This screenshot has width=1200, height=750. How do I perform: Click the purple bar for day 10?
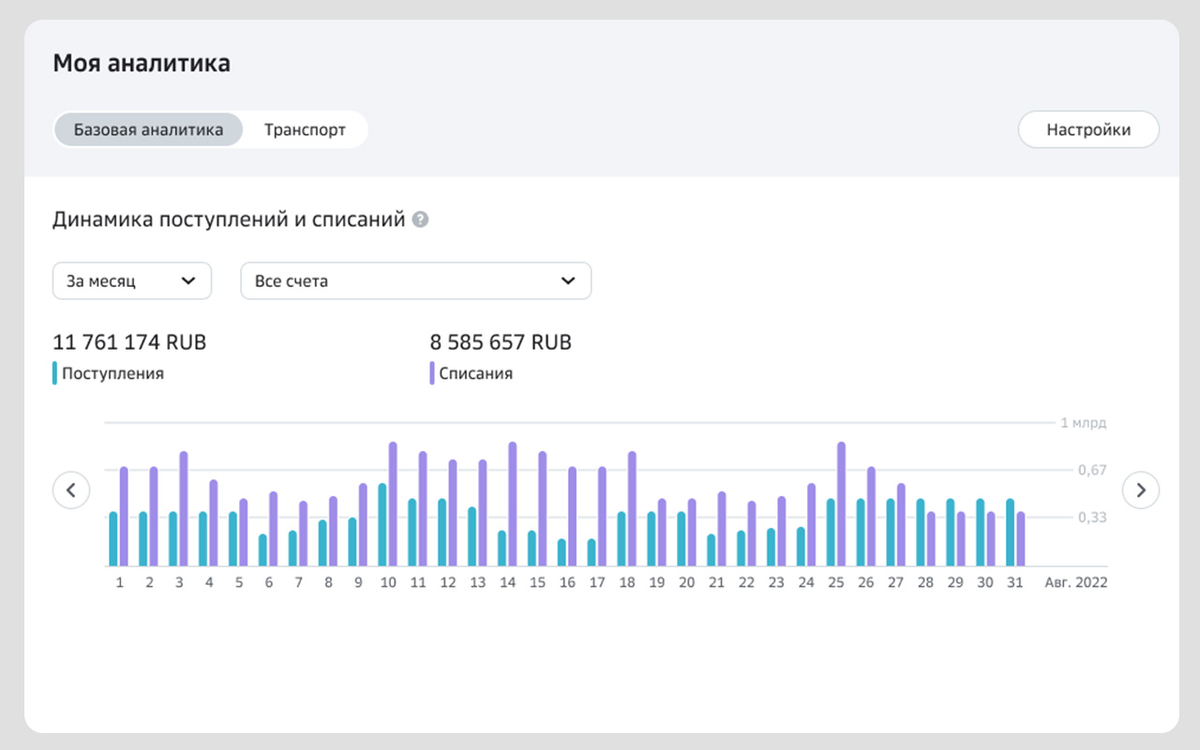click(x=393, y=504)
